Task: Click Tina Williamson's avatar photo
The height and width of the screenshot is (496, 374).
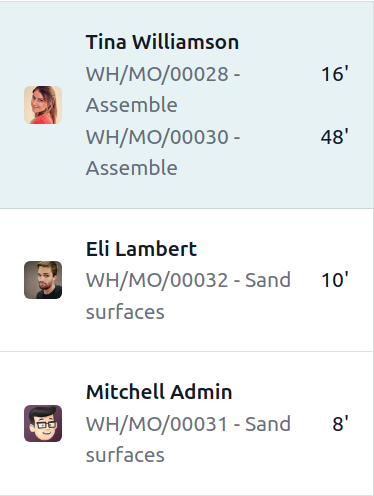Action: tap(43, 105)
